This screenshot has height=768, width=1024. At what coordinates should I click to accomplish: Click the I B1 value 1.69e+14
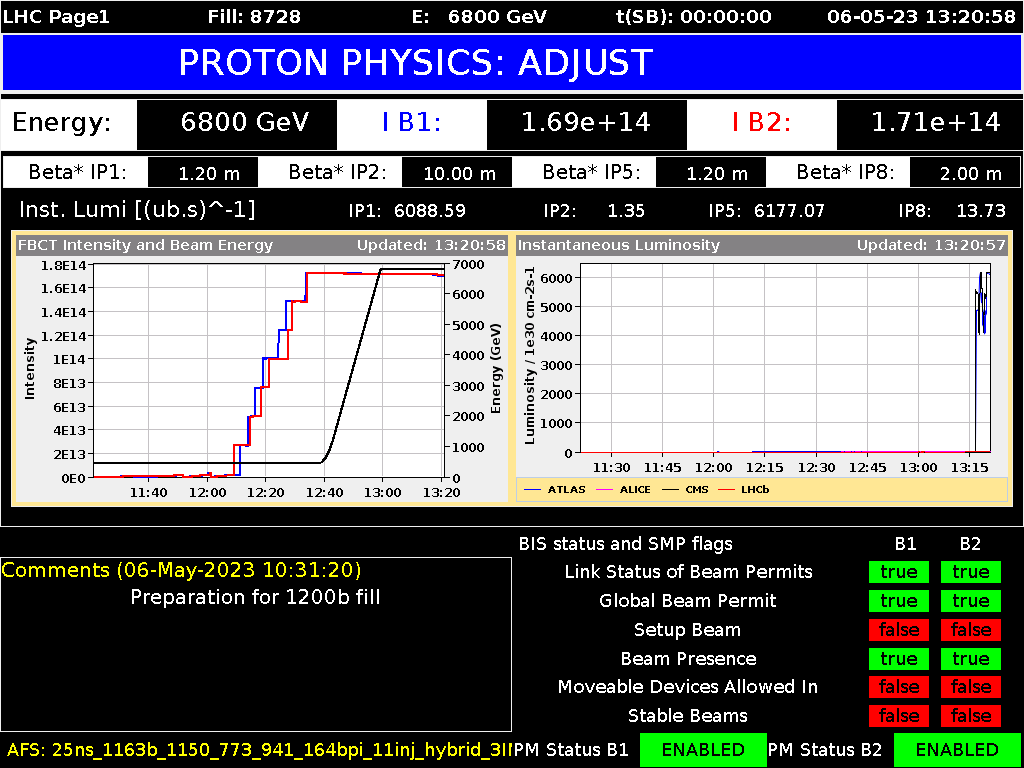(x=586, y=124)
